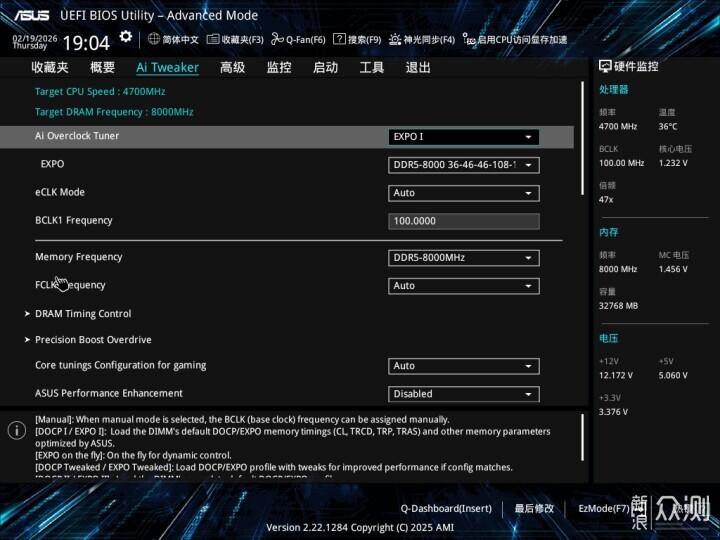Click the help text scrollbar

[x=582, y=437]
